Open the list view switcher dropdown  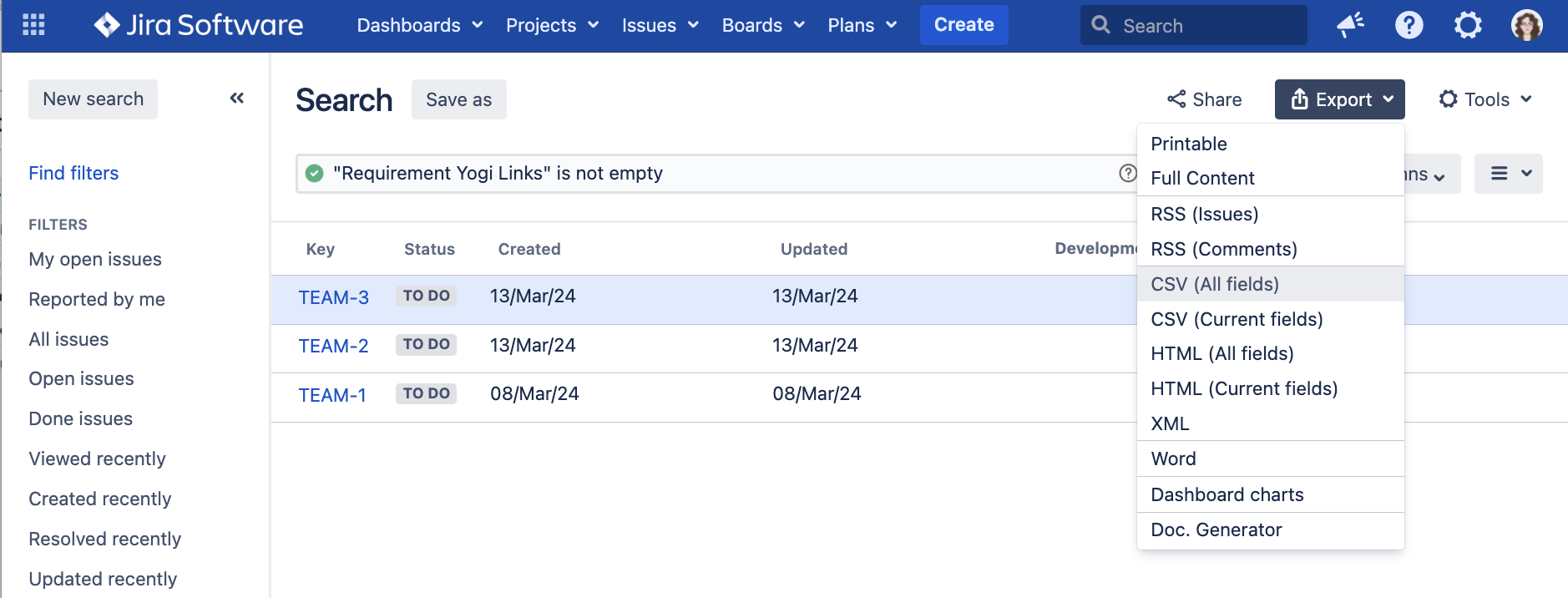pos(1508,174)
